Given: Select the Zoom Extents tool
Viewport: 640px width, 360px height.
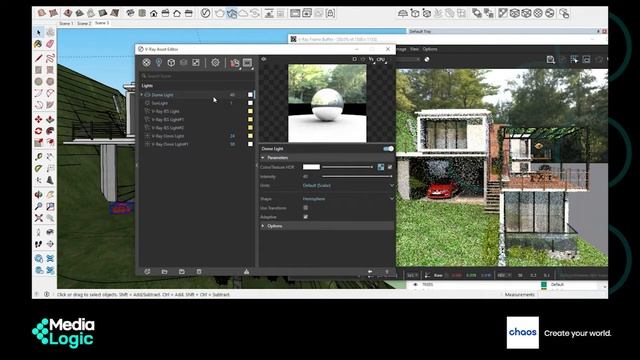Looking at the screenshot, I should pos(38,218).
